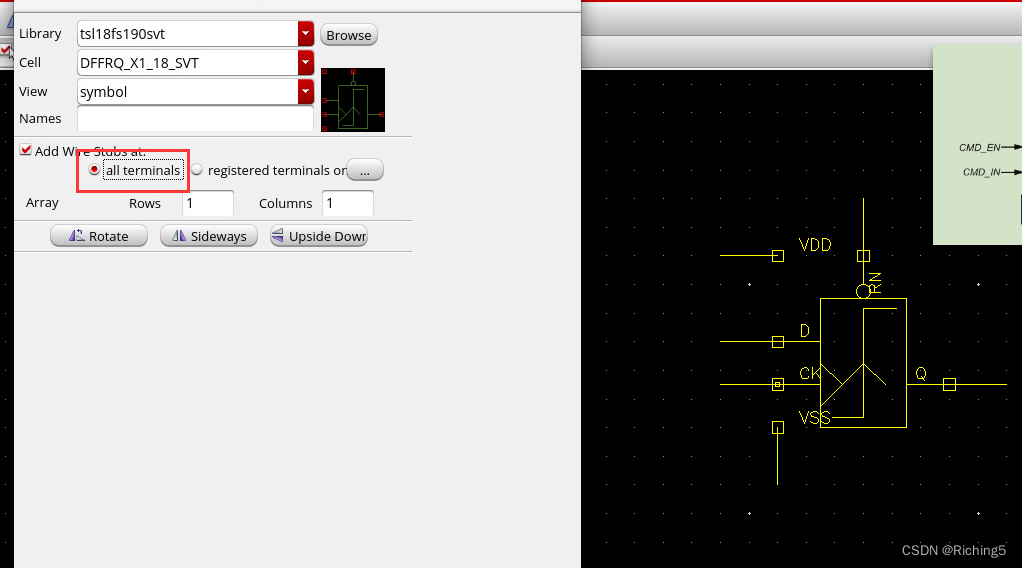Screen dimensions: 1022x568
Task: Click the Browse button
Action: coord(349,35)
